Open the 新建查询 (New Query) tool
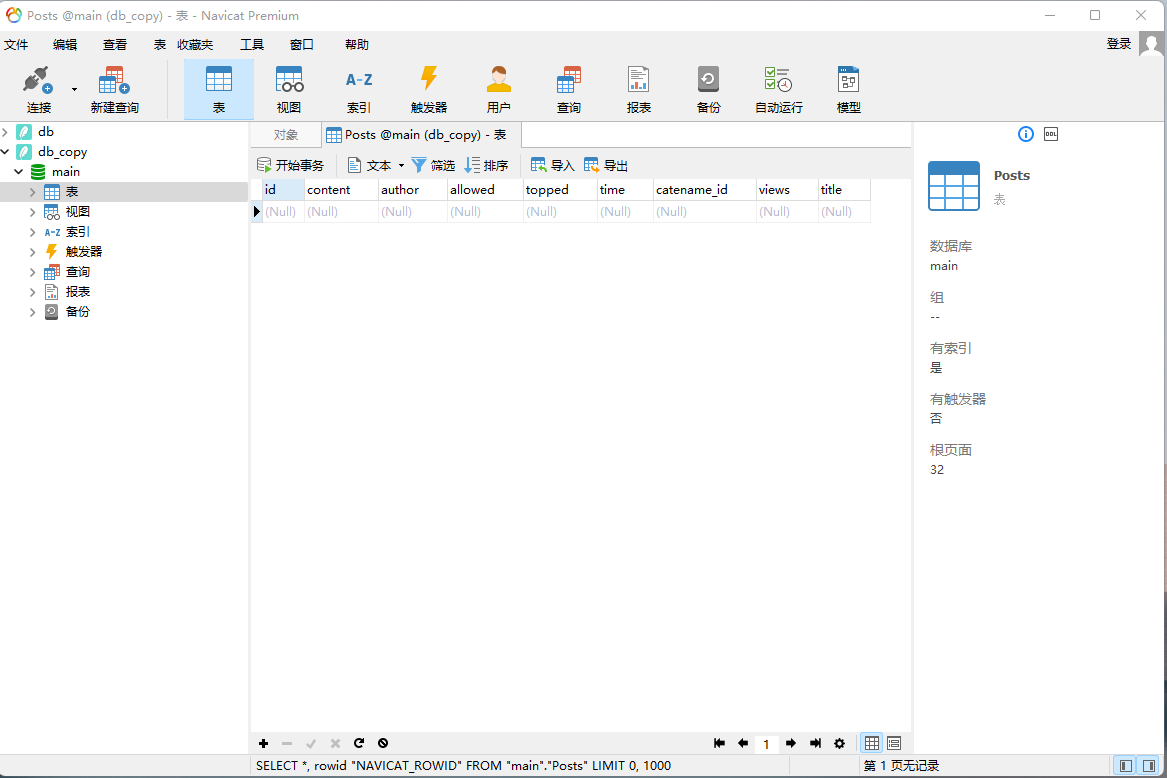 (114, 89)
